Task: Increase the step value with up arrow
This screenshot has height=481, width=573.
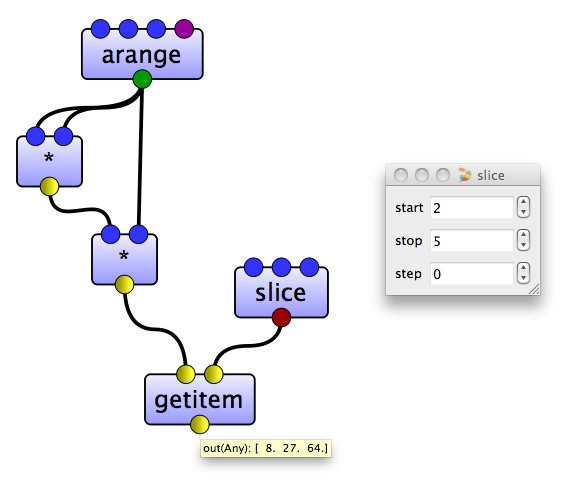Action: (523, 268)
